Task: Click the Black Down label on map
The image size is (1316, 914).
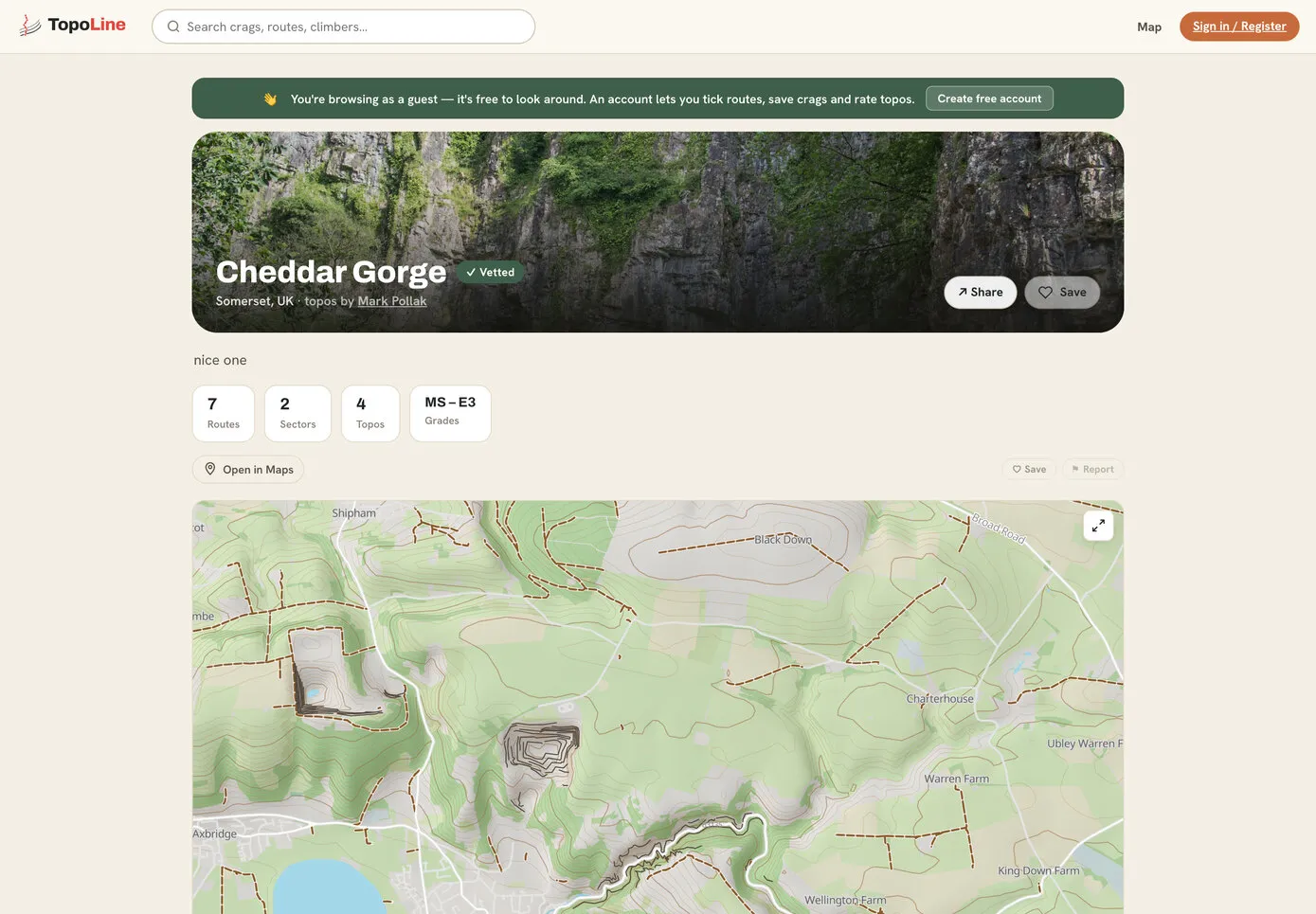Action: coord(783,540)
